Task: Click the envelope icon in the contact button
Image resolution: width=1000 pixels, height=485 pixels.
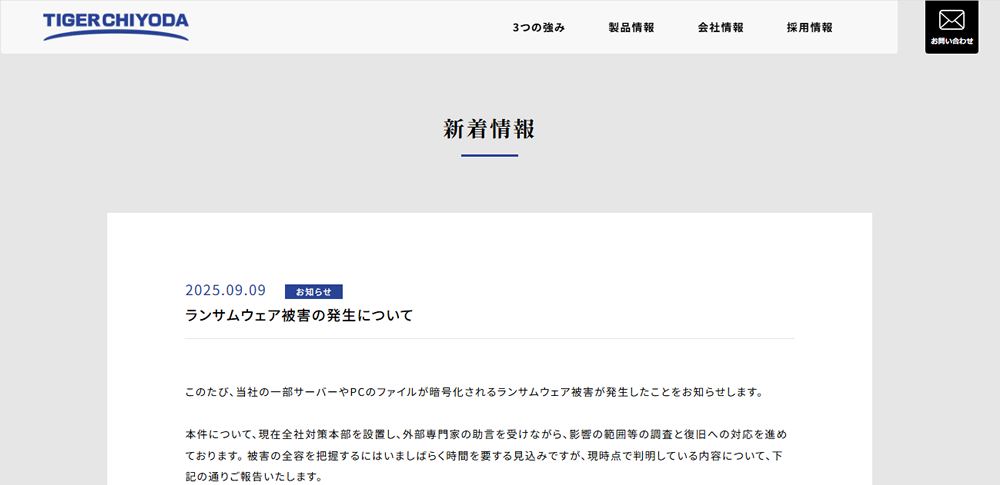Action: pos(951,20)
